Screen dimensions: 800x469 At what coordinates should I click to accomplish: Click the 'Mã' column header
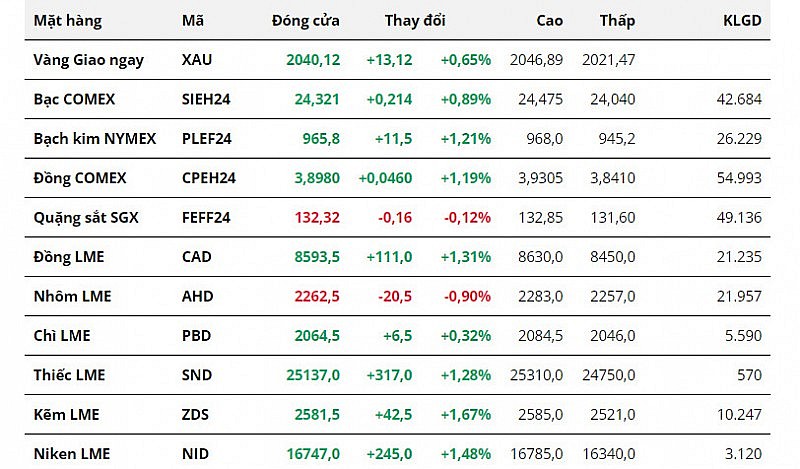(x=193, y=20)
